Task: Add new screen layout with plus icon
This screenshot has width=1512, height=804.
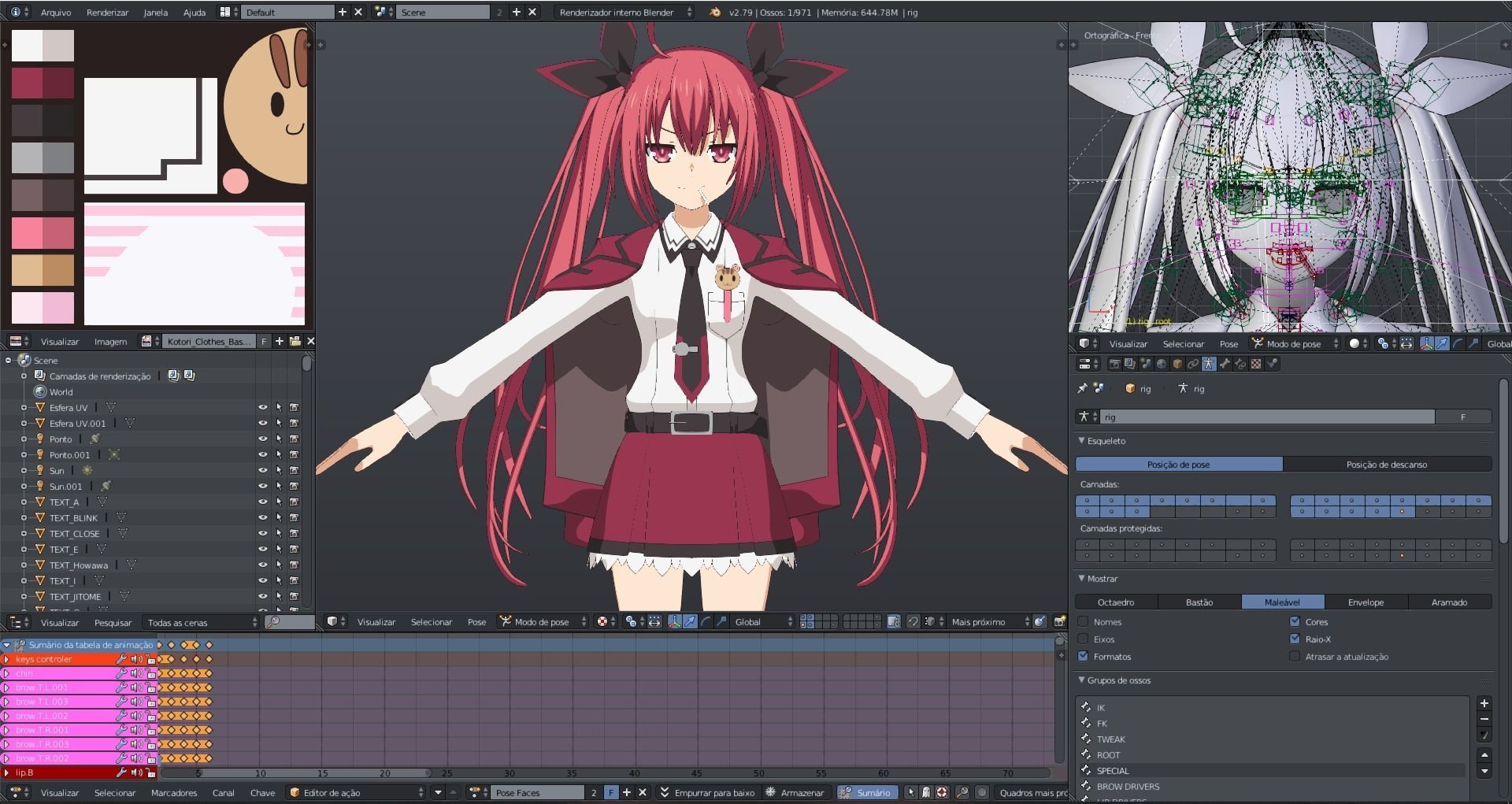Action: (342, 12)
